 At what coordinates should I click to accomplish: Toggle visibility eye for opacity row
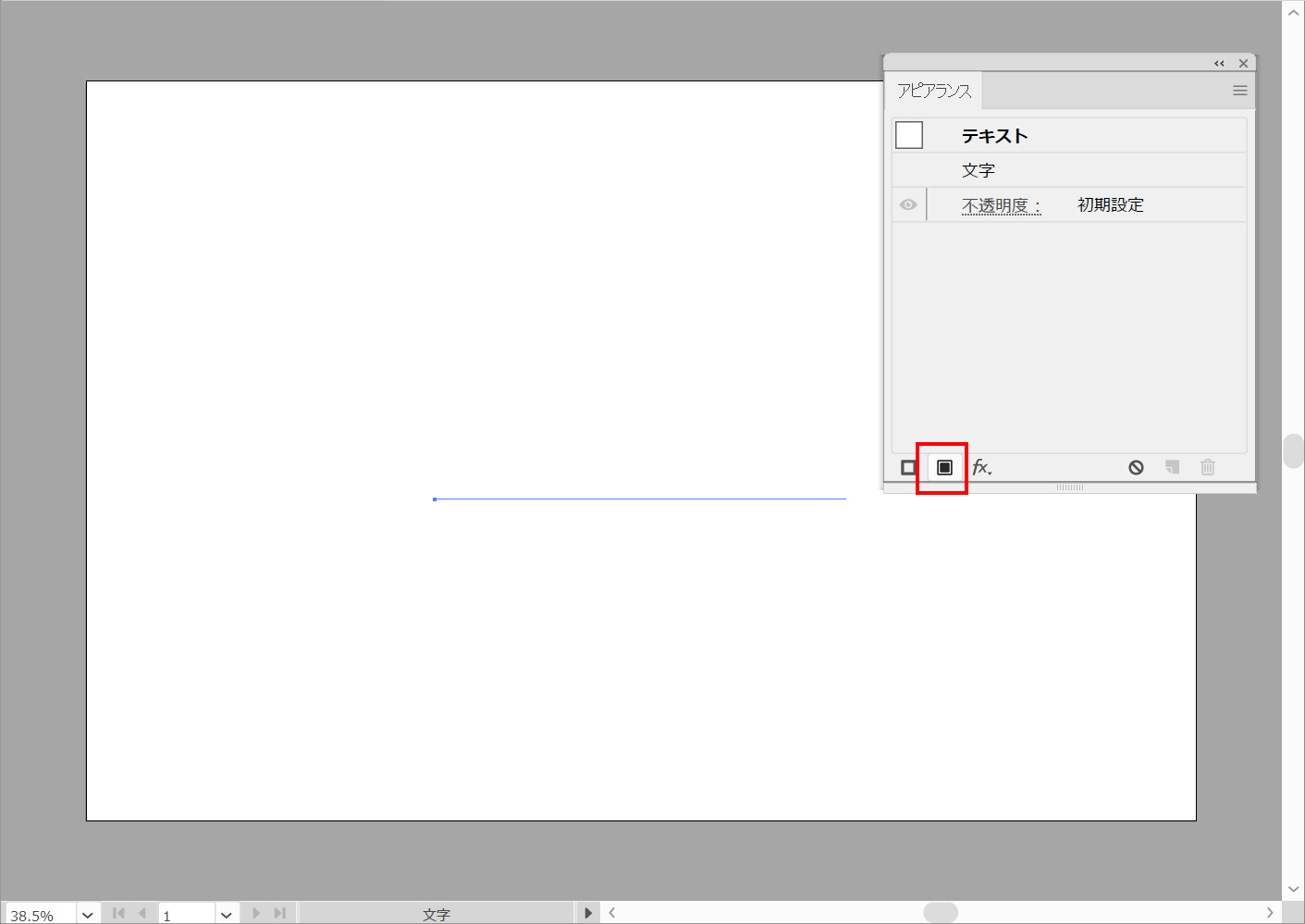pos(908,205)
